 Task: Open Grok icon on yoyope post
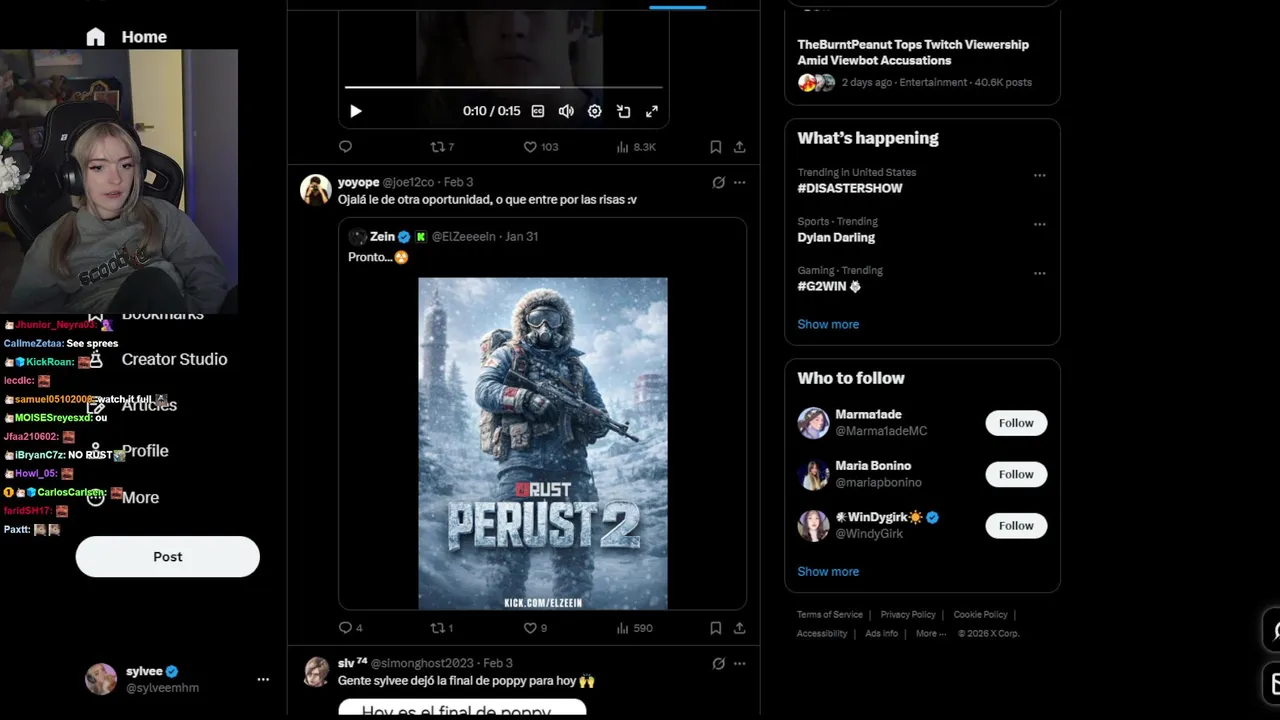click(x=718, y=182)
